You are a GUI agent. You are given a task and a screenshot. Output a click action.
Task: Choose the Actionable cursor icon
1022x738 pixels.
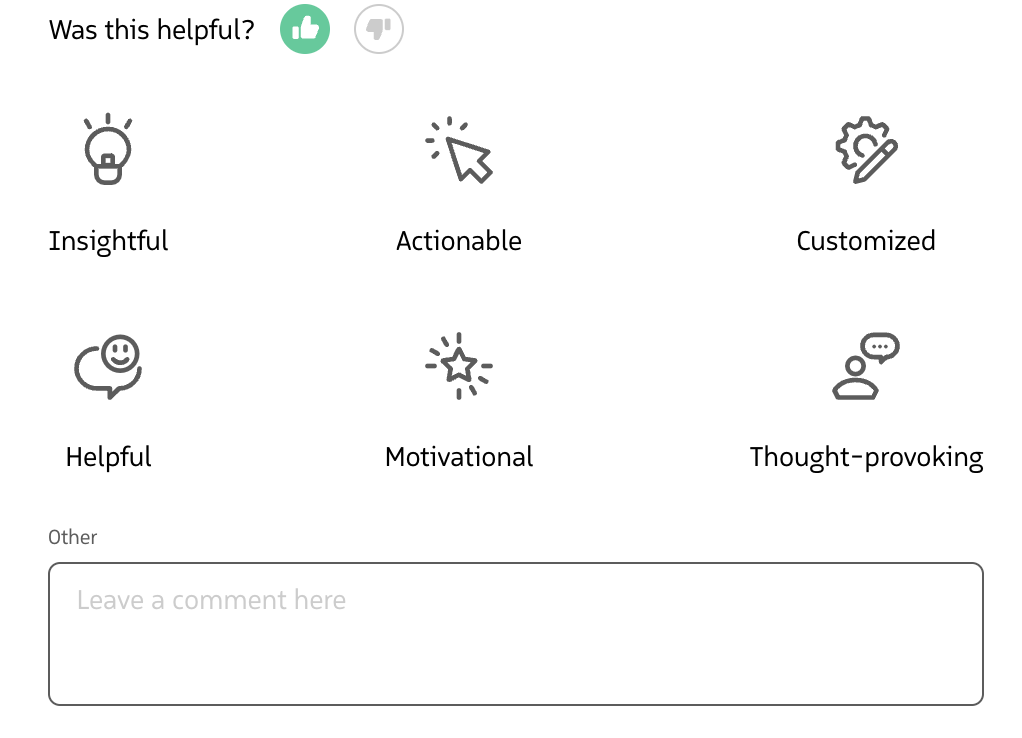point(459,151)
